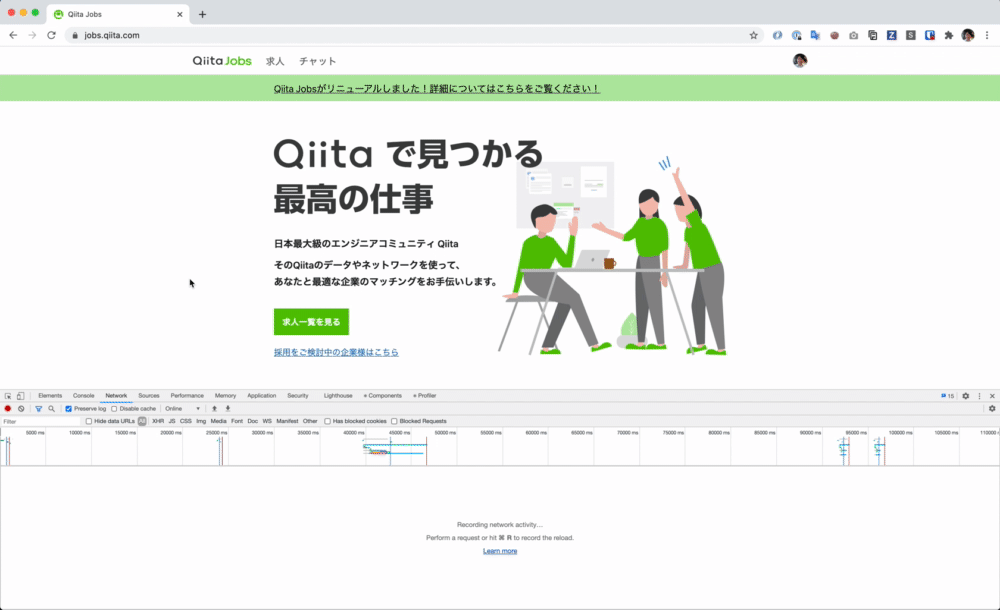Image resolution: width=1000 pixels, height=610 pixels.
Task: Click the green renewal announcement banner link
Action: 437,89
